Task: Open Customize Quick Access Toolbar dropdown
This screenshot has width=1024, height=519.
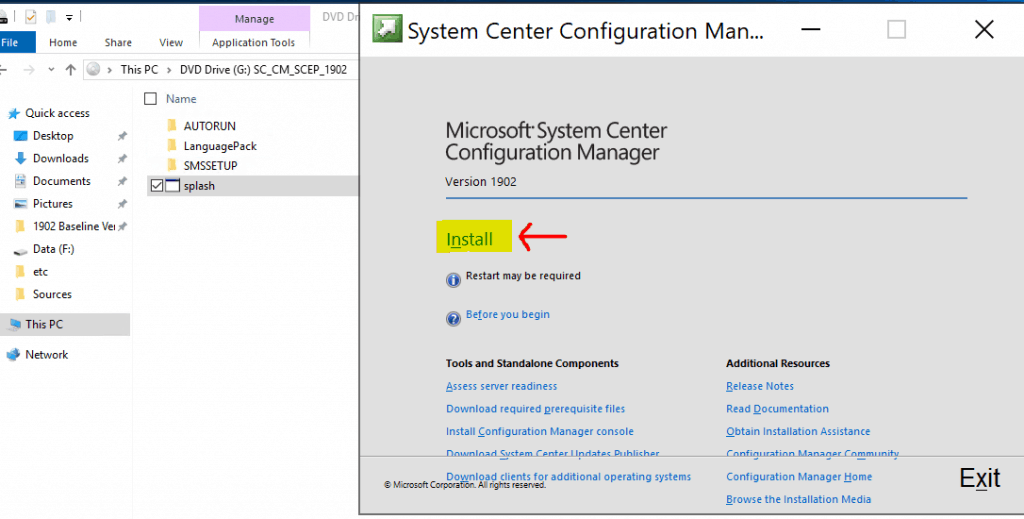Action: [x=69, y=18]
